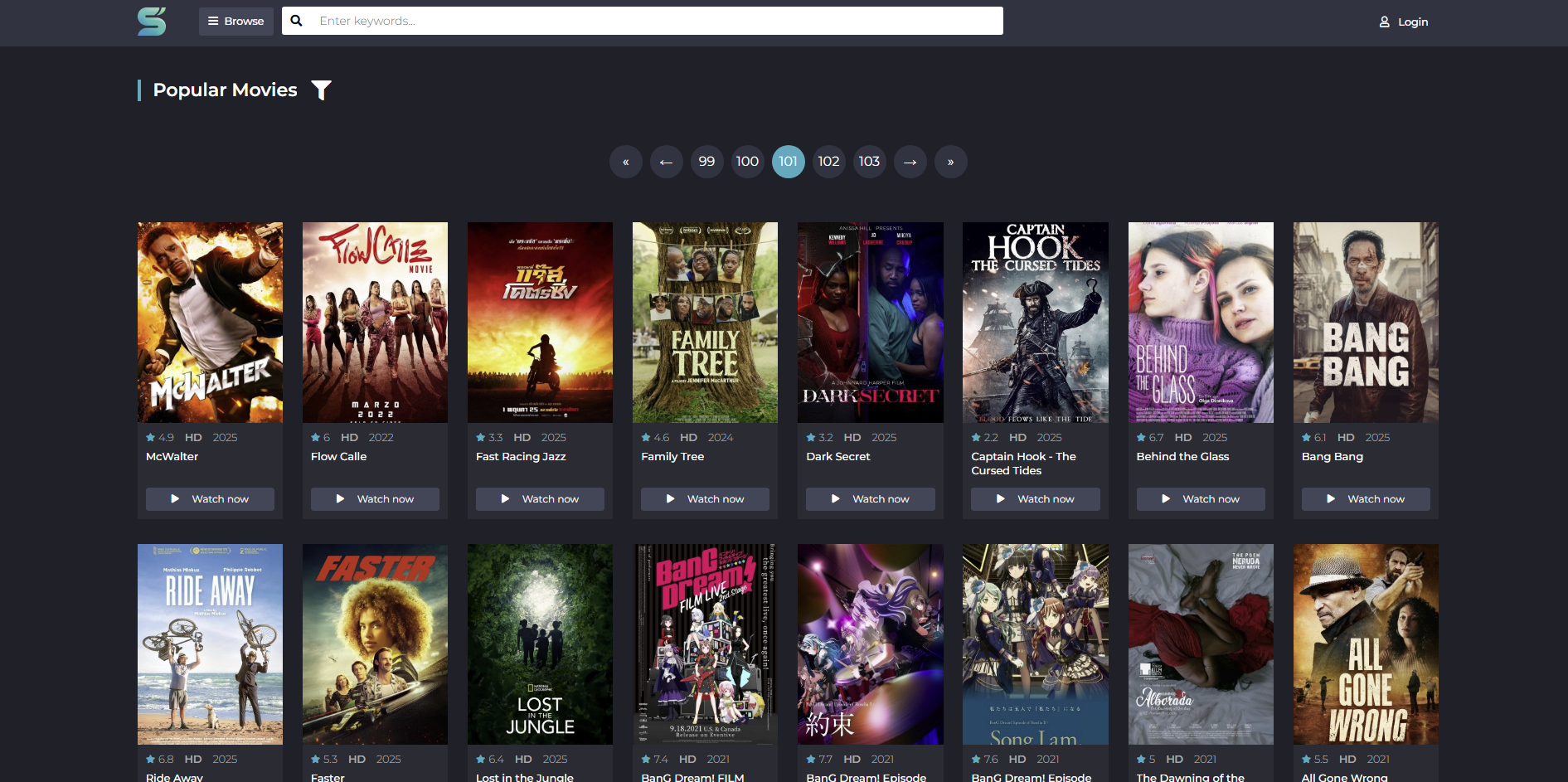Click the search magnifying glass icon
This screenshot has height=782, width=1568.
point(296,21)
